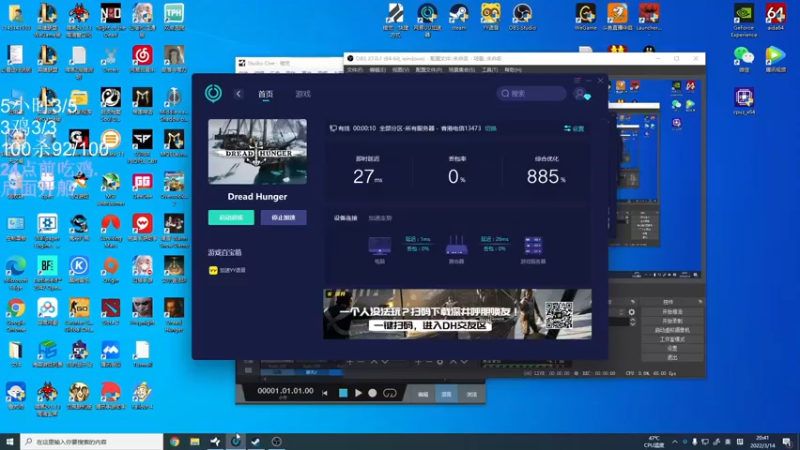This screenshot has width=800, height=450.
Task: Open WeChat desktop icon
Action: (x=744, y=59)
